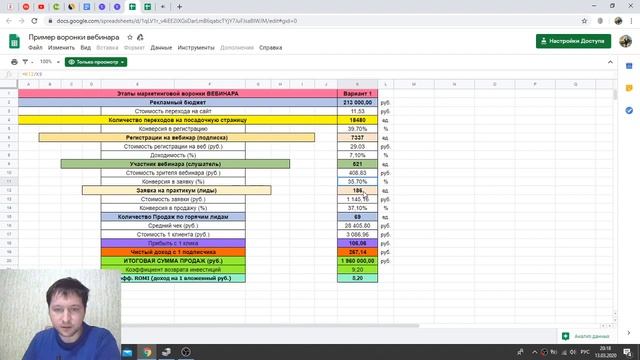Open the Chrome three-dot menu
Viewport: 640px width, 360px height.
[x=631, y=21]
